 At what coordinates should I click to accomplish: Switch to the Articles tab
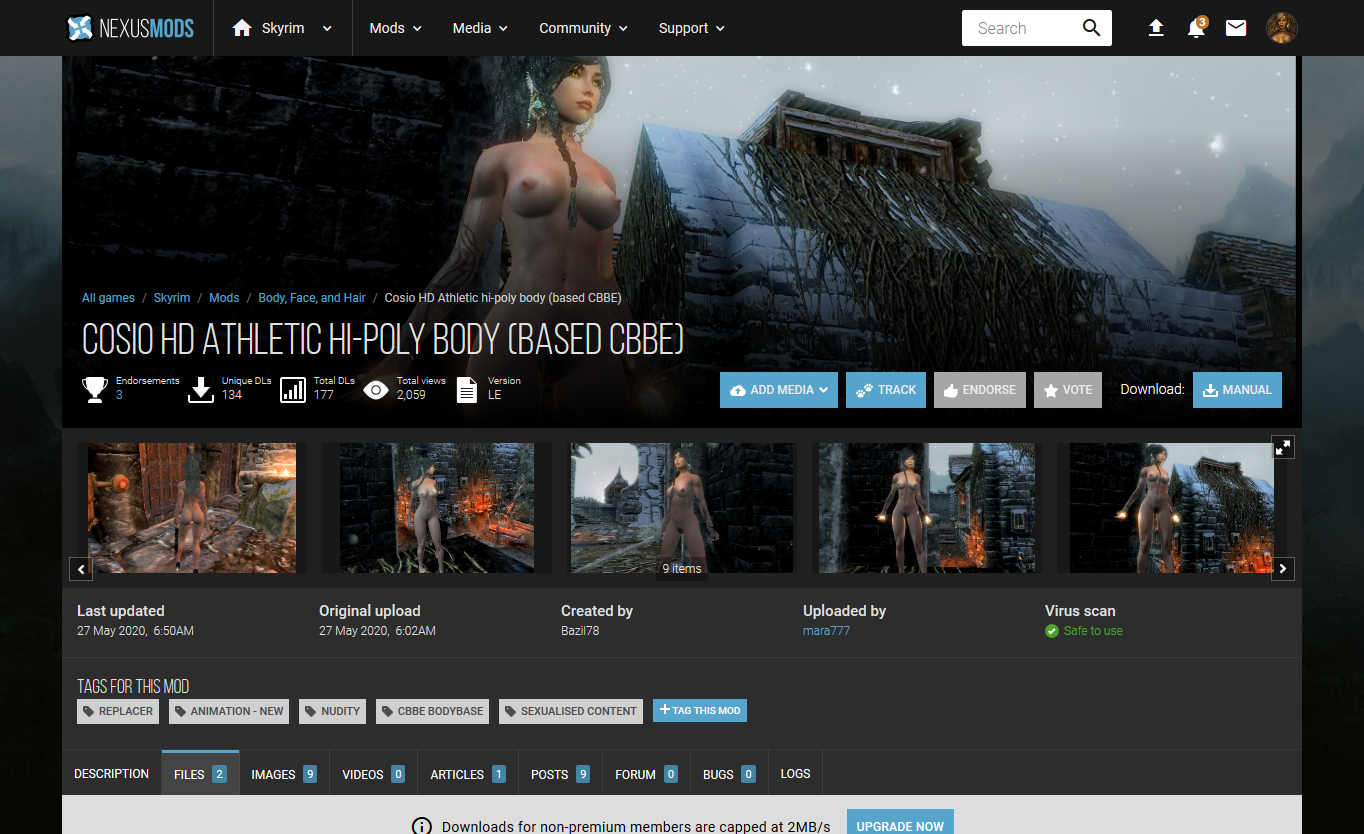(x=468, y=774)
